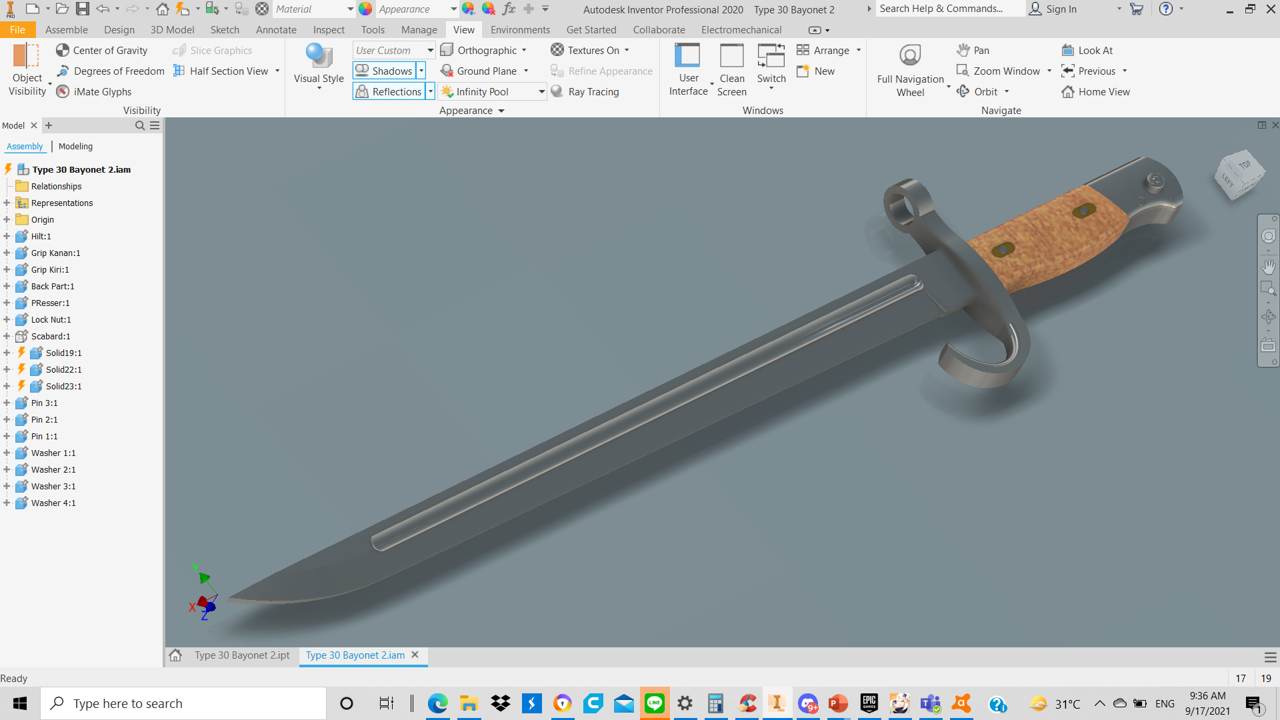Click the Orthographic projection icon
Screen dimensions: 1280x720
pyautogui.click(x=447, y=50)
